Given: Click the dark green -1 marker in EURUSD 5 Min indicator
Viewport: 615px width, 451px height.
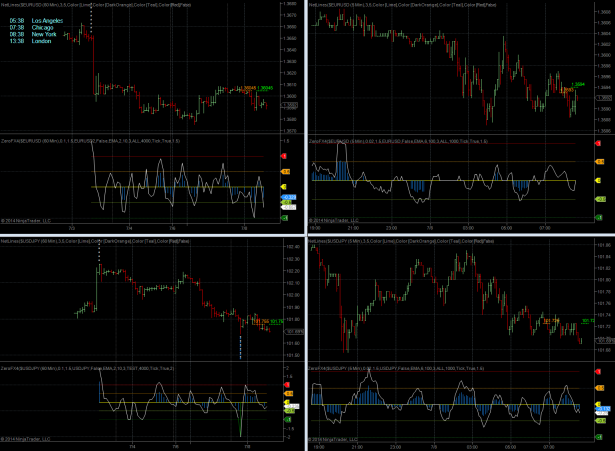Looking at the screenshot, I should [599, 217].
